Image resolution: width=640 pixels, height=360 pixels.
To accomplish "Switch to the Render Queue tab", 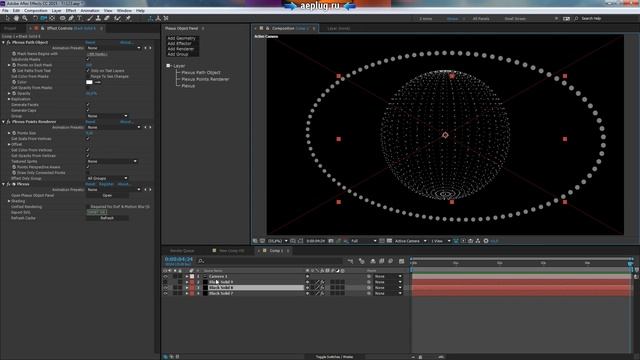I will coord(182,251).
